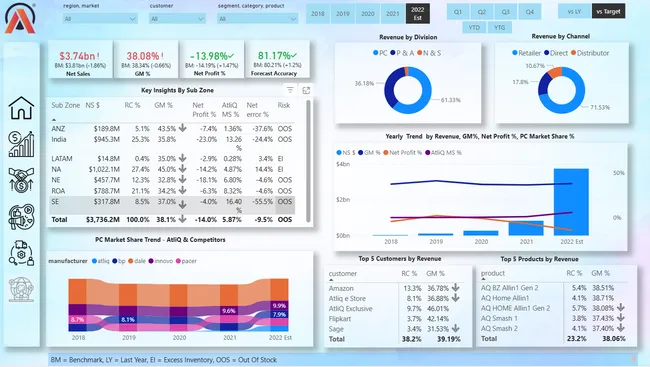Open the Executive view globe icon
Screen dimensions: 650x367
pyautogui.click(x=21, y=289)
